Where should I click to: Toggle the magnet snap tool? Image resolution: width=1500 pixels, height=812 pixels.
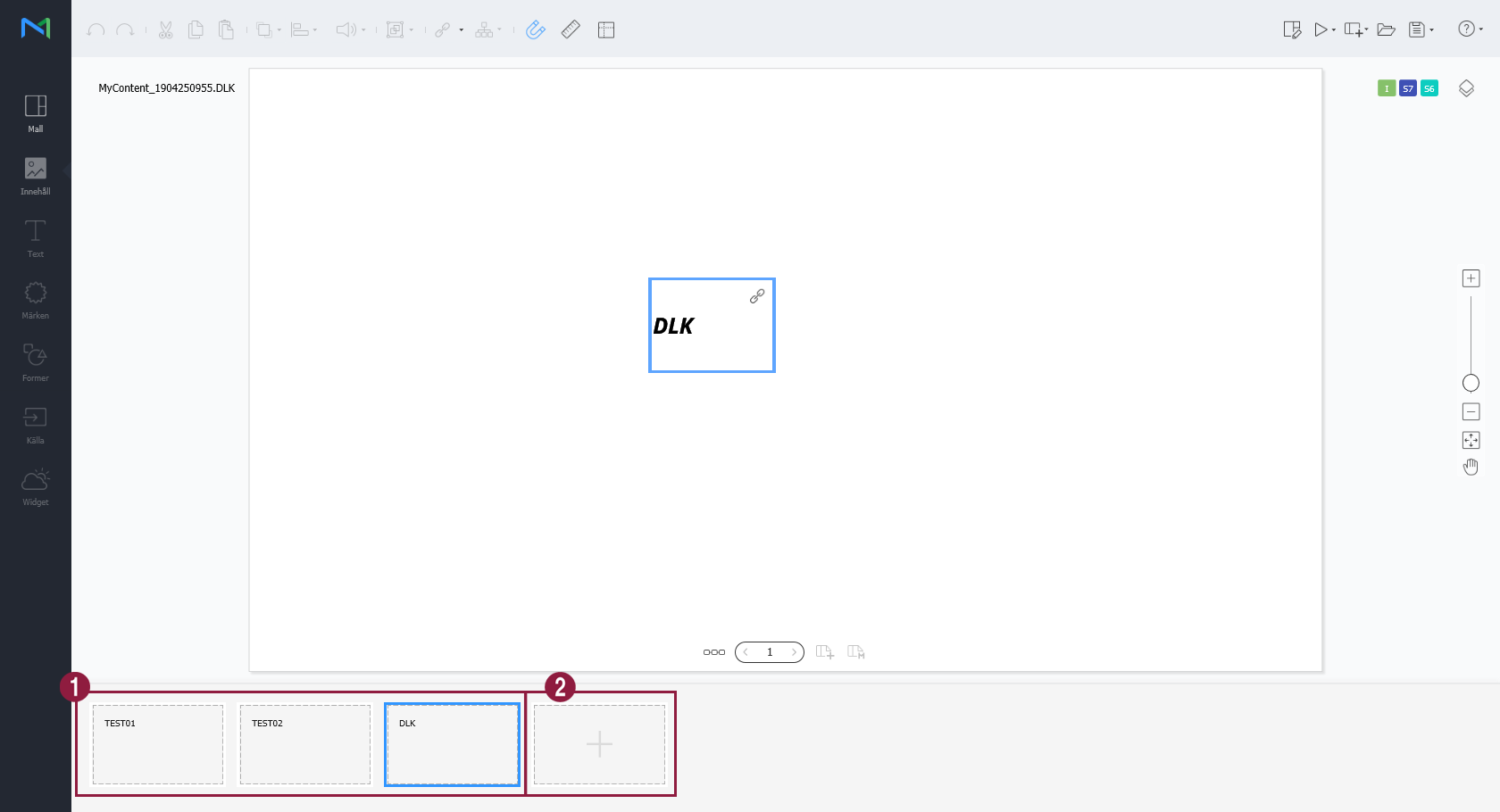coord(535,29)
